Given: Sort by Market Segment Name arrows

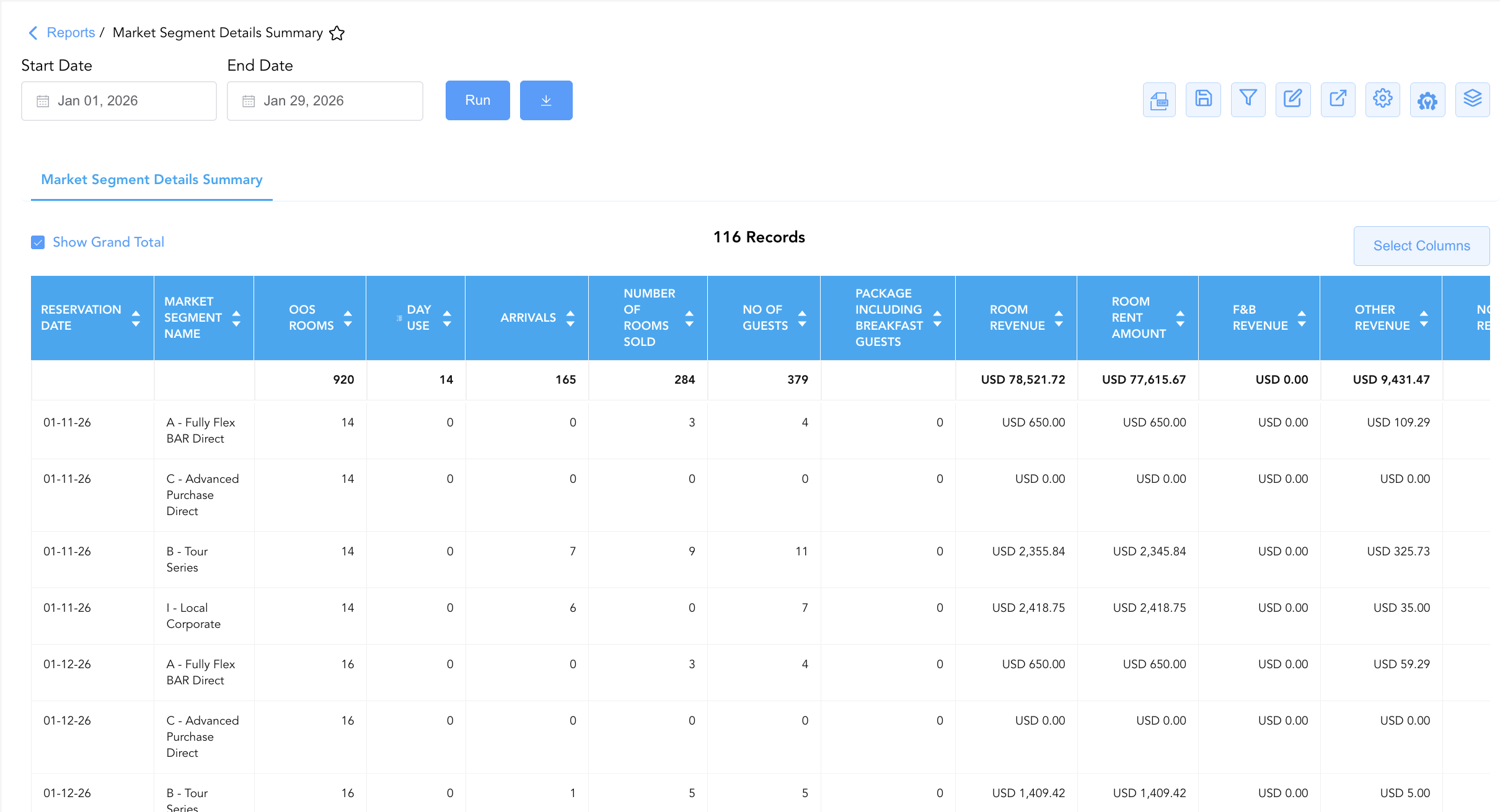Looking at the screenshot, I should tap(236, 319).
